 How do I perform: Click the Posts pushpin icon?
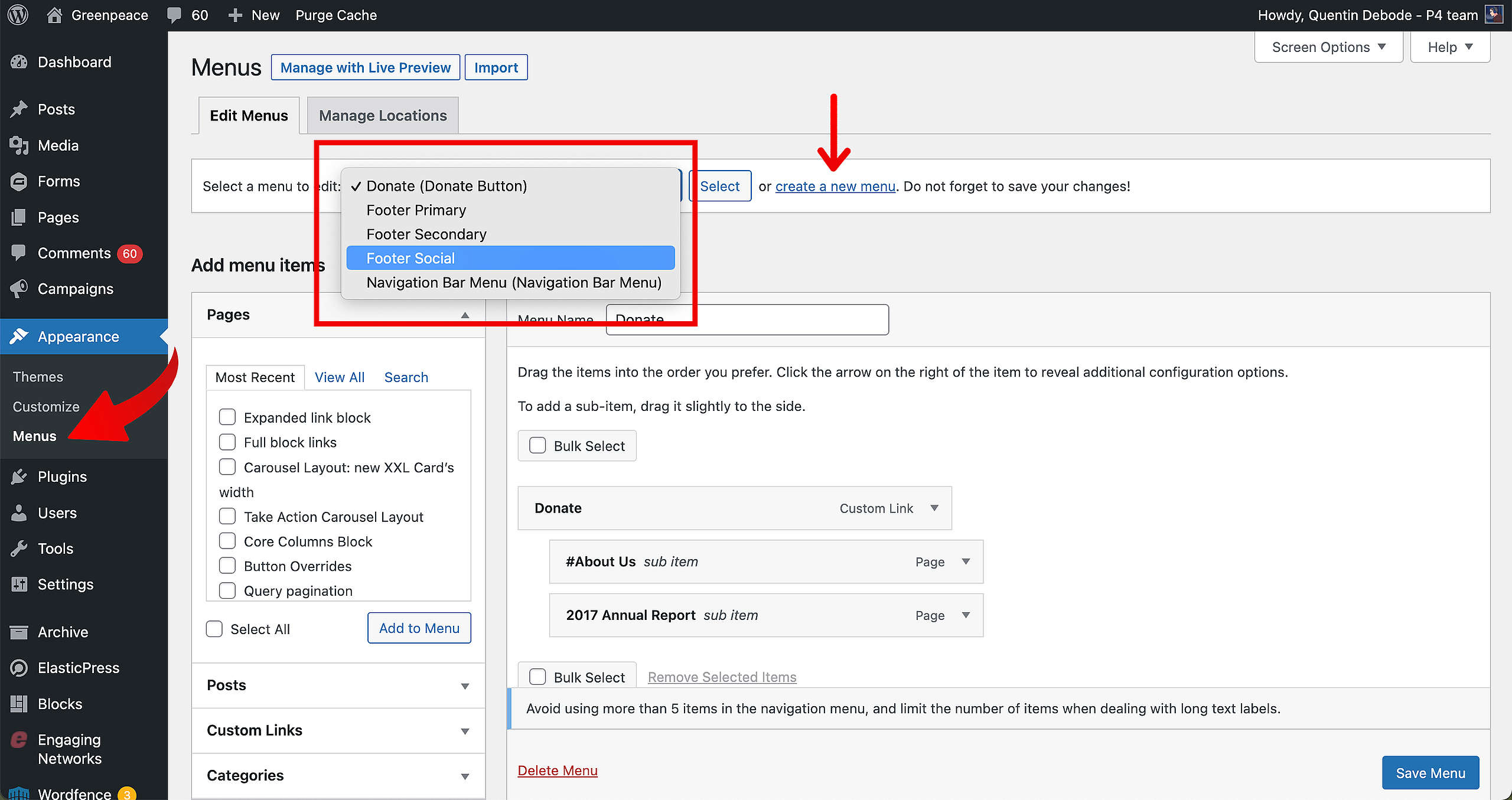point(19,109)
